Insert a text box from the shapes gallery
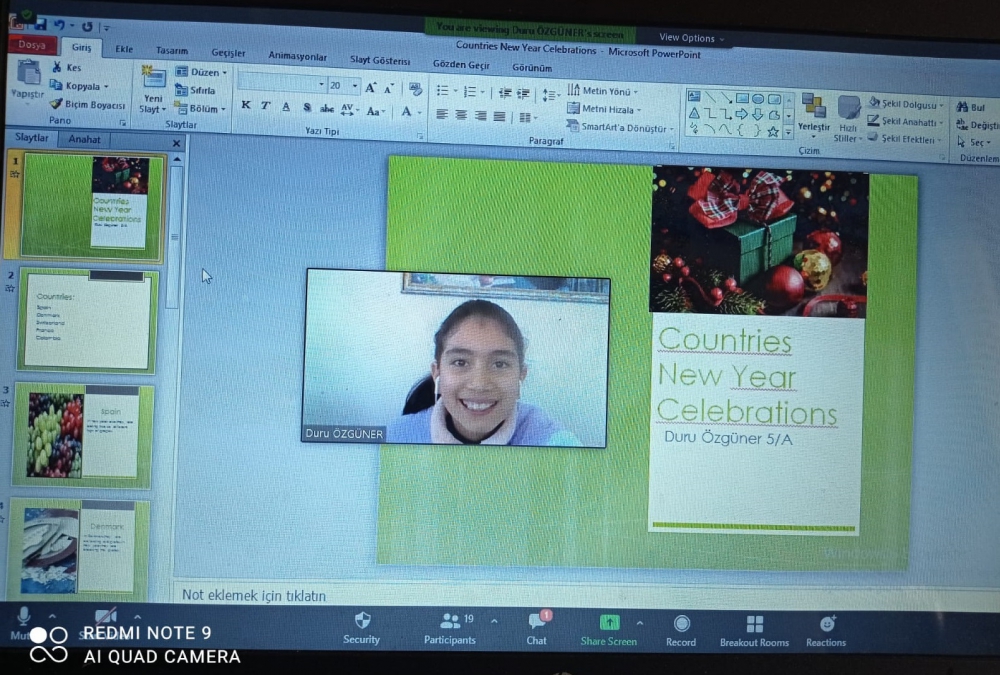The height and width of the screenshot is (675, 1000). tap(694, 97)
